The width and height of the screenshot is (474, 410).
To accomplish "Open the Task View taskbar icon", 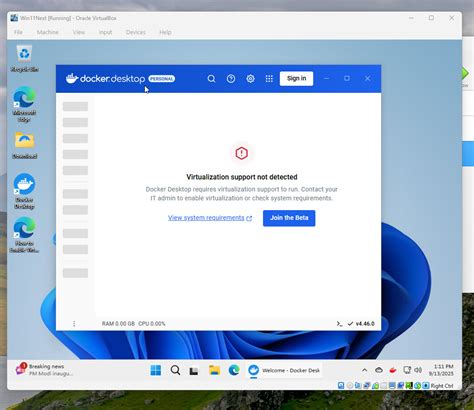I will [194, 371].
